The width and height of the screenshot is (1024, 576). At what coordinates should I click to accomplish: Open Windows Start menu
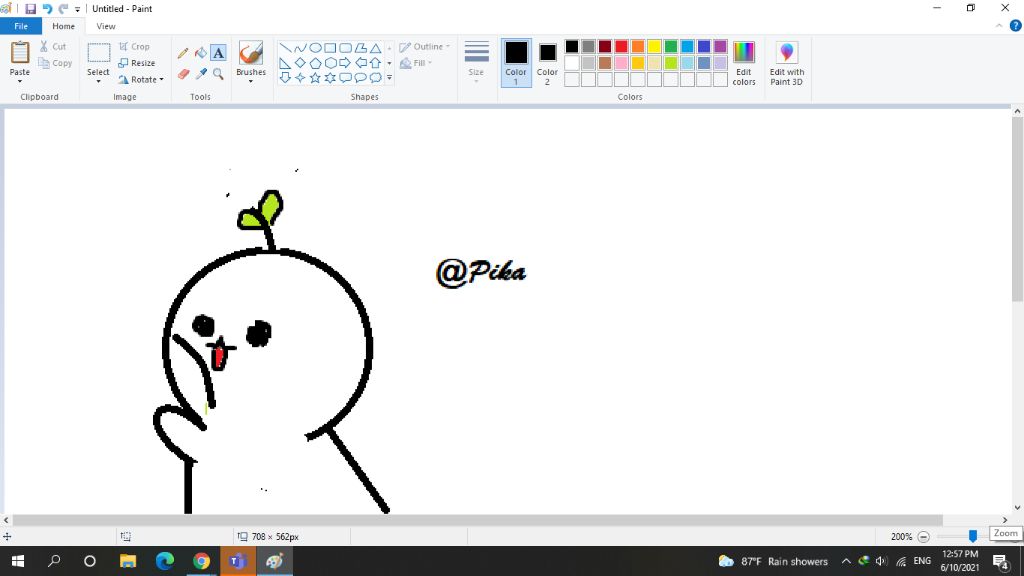tap(18, 561)
